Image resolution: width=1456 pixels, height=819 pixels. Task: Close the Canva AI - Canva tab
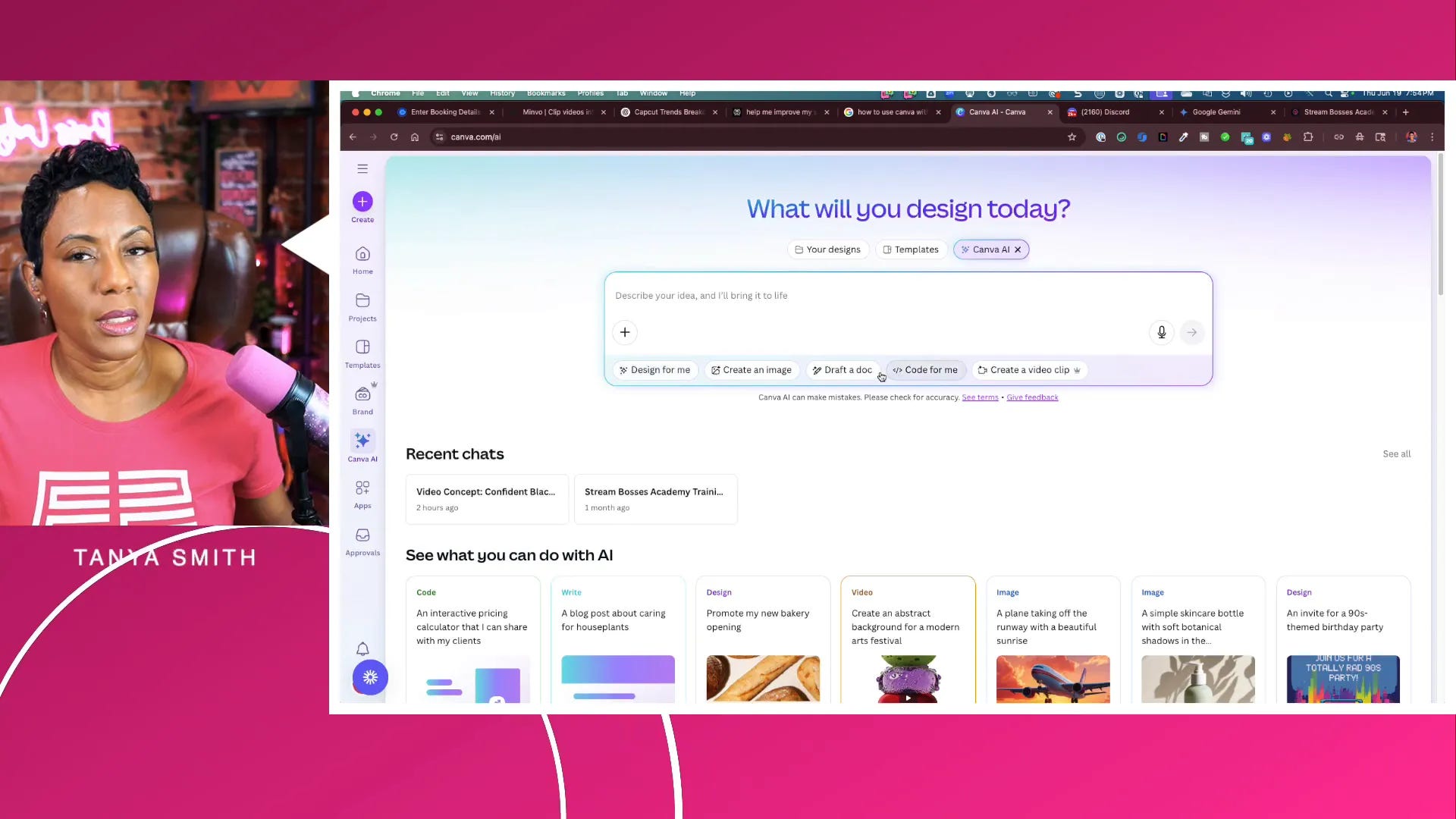coord(1050,112)
